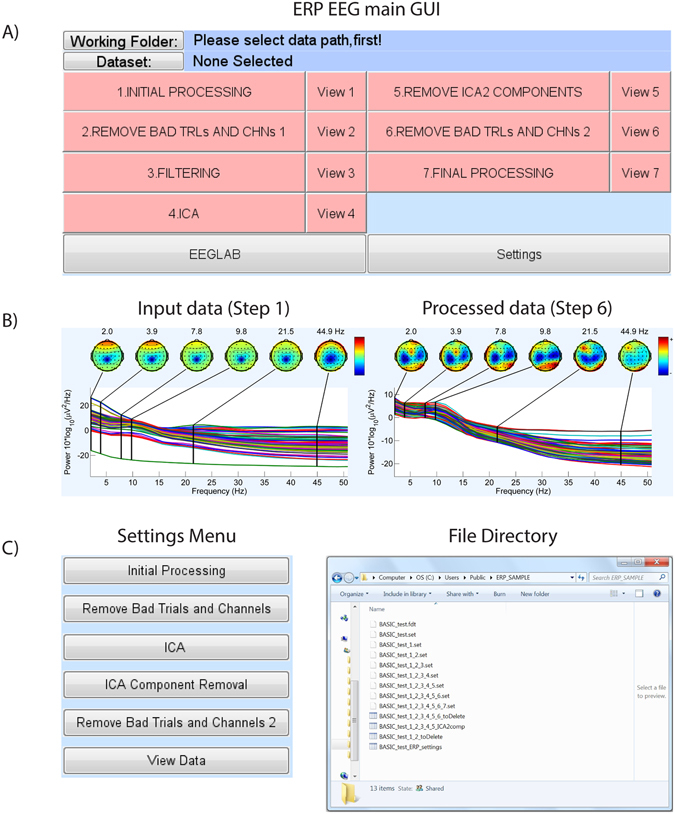675x814 pixels.
Task: Run step 2 Remove Bad TRLs and CHNs 1
Action: (184, 132)
